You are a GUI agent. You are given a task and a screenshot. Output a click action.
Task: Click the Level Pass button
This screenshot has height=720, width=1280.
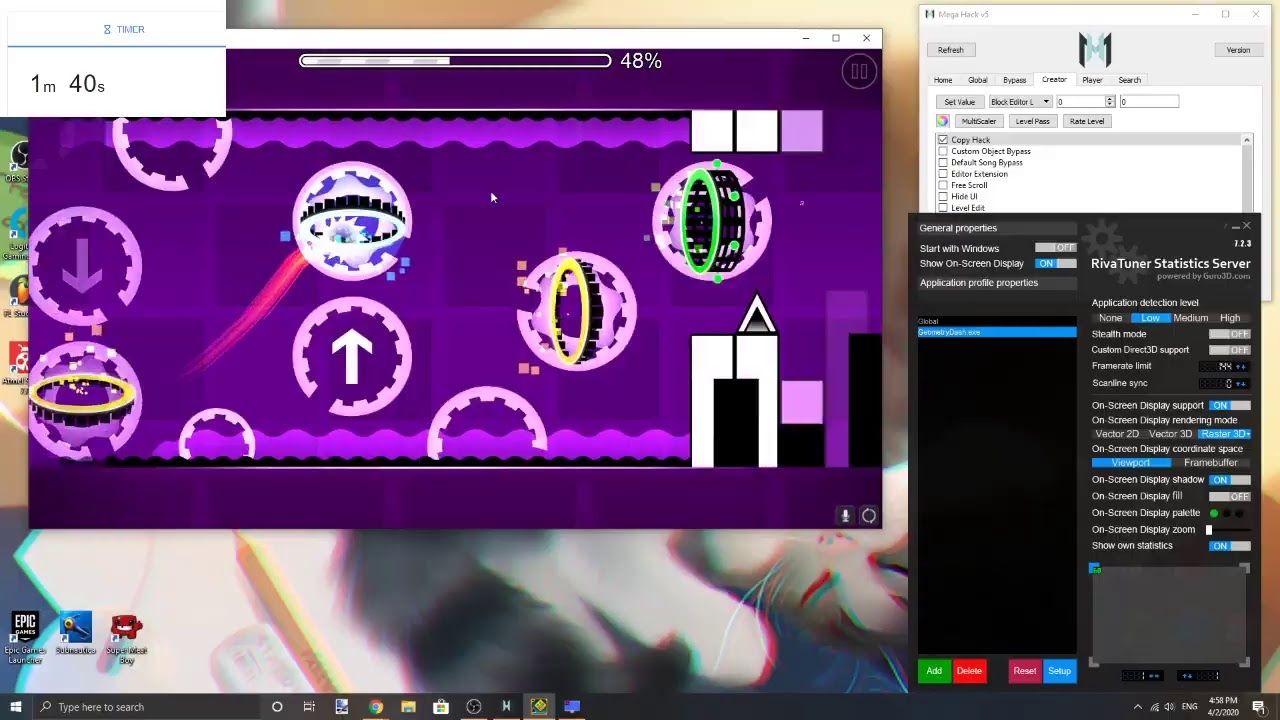[1032, 121]
